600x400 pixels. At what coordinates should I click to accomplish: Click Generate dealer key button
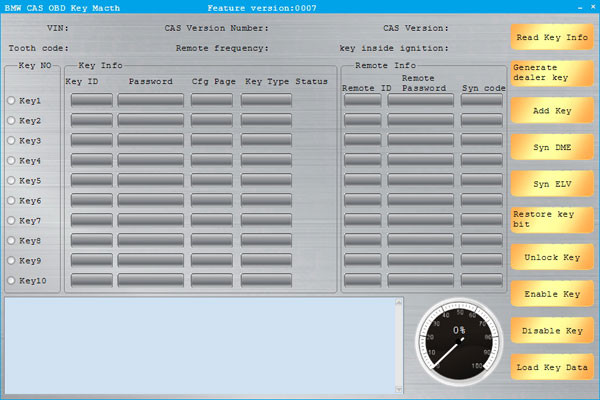552,73
